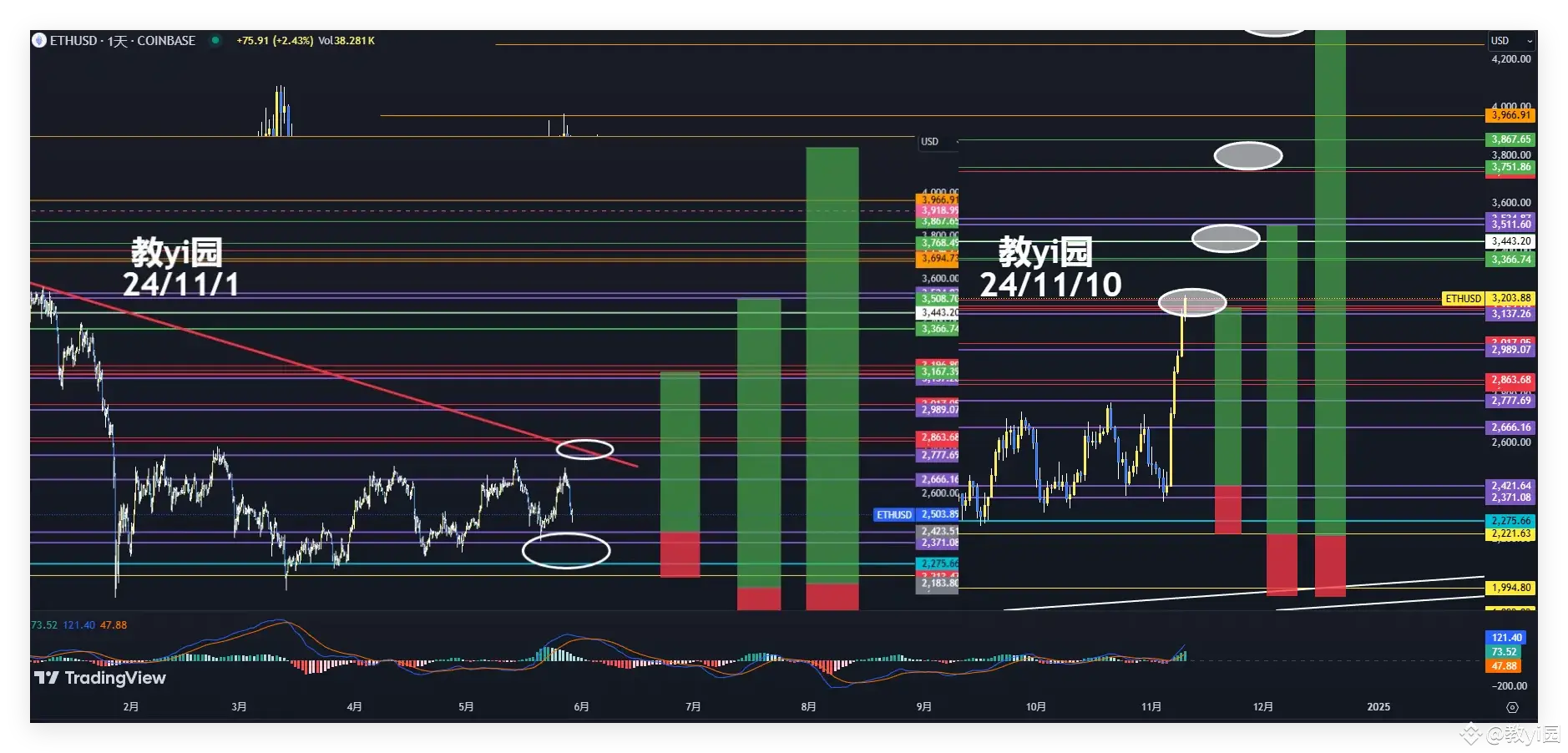Click the green 3,751.86 price label
1568x753 pixels.
1511,167
